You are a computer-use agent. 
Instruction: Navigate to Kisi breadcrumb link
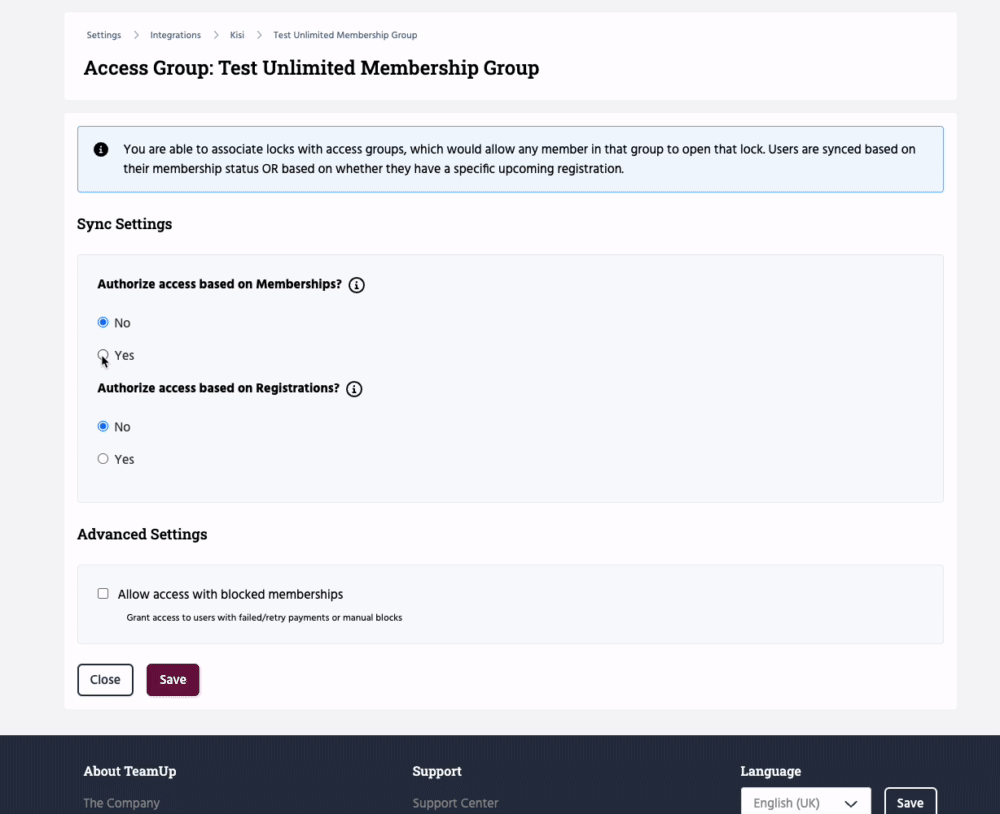[237, 35]
